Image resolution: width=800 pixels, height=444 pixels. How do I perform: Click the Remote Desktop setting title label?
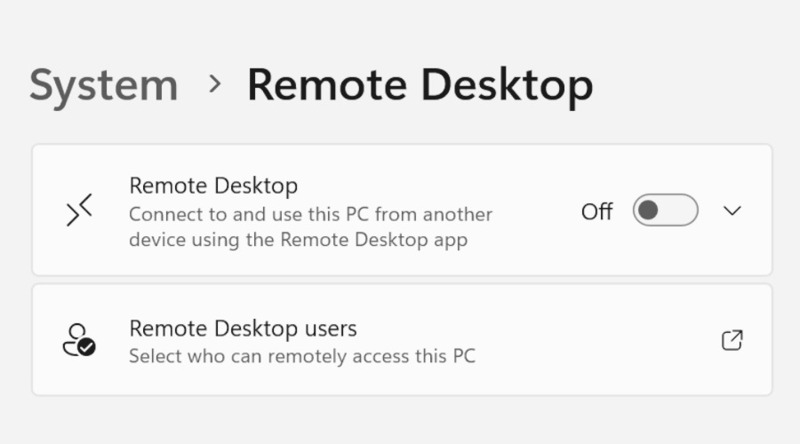point(214,186)
